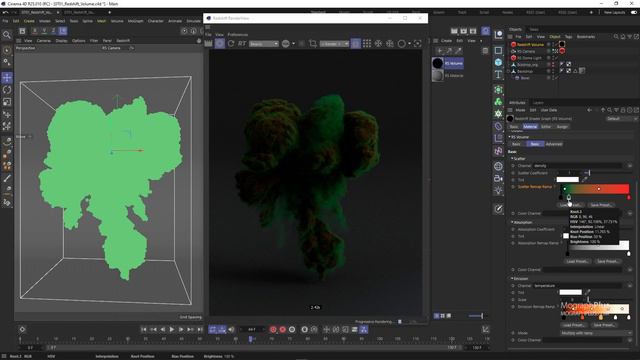Open the Preferences menu in RenderView
Viewport: 640px width, 360px height.
[238, 35]
